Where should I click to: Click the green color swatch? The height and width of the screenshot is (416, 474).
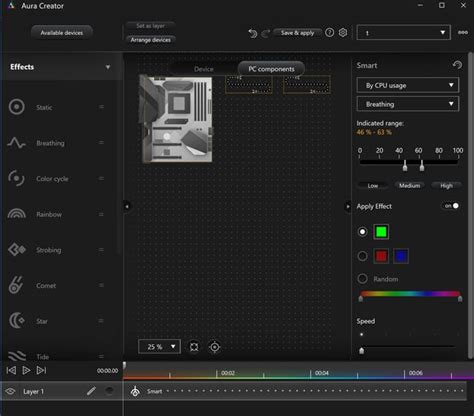(381, 232)
